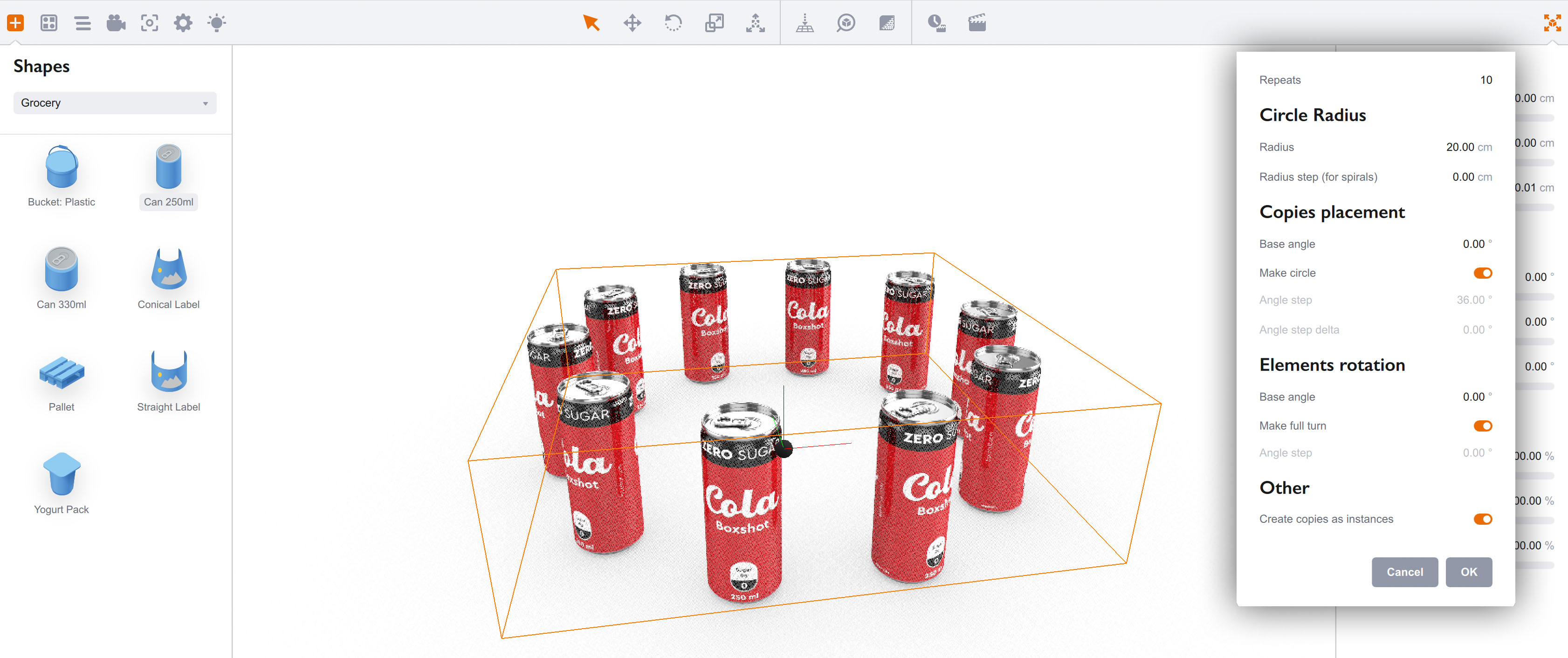The height and width of the screenshot is (658, 1568).
Task: Choose the Scale tool
Action: click(x=715, y=22)
